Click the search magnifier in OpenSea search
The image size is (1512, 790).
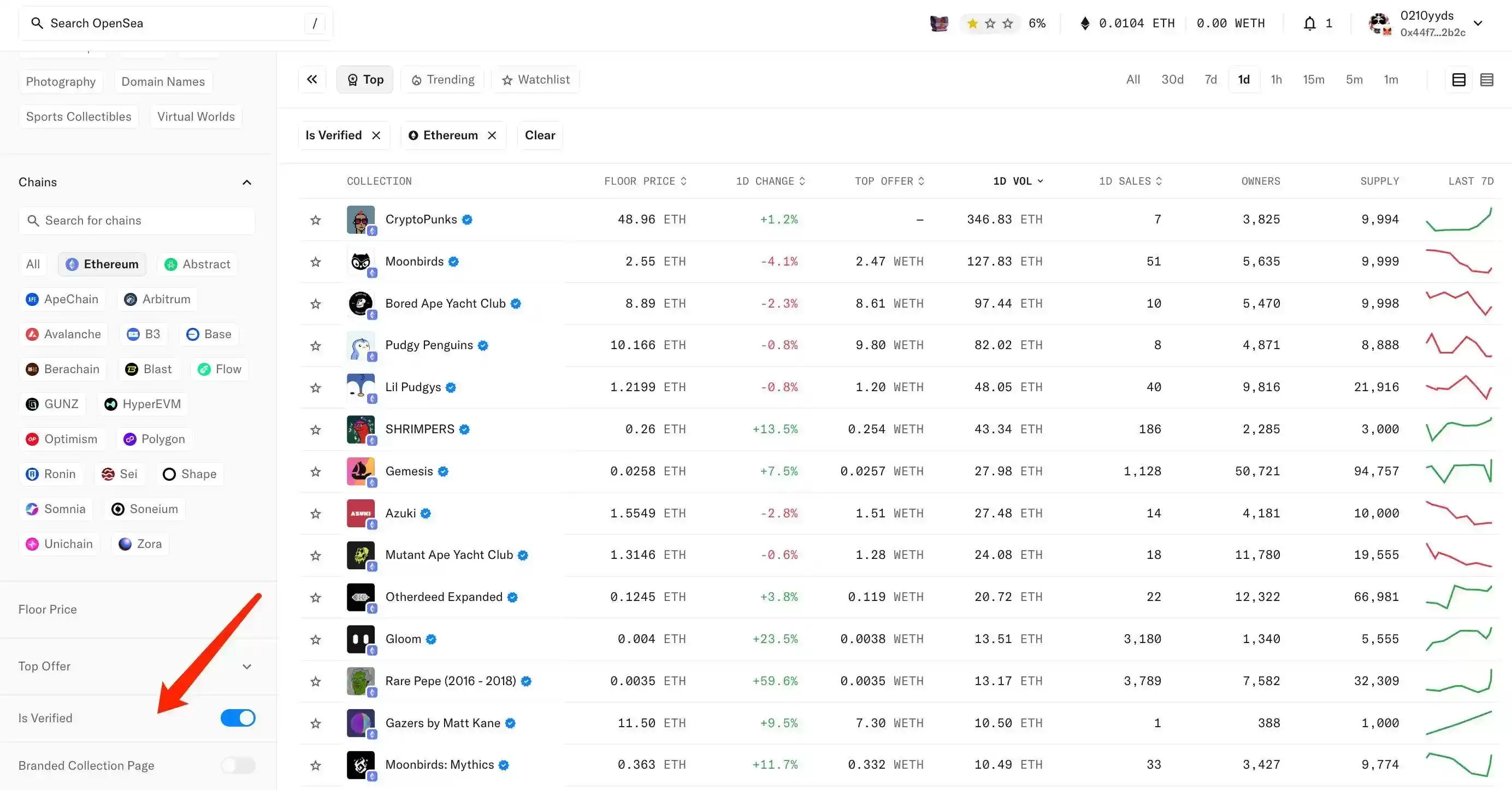pyautogui.click(x=37, y=23)
